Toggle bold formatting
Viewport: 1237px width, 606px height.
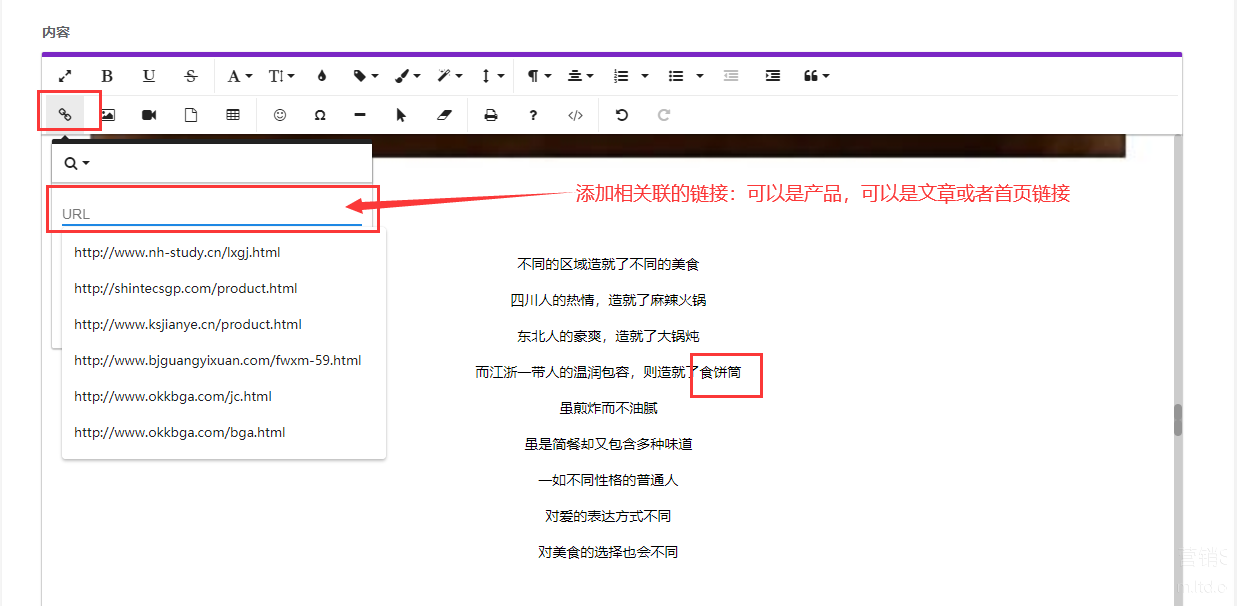click(107, 76)
